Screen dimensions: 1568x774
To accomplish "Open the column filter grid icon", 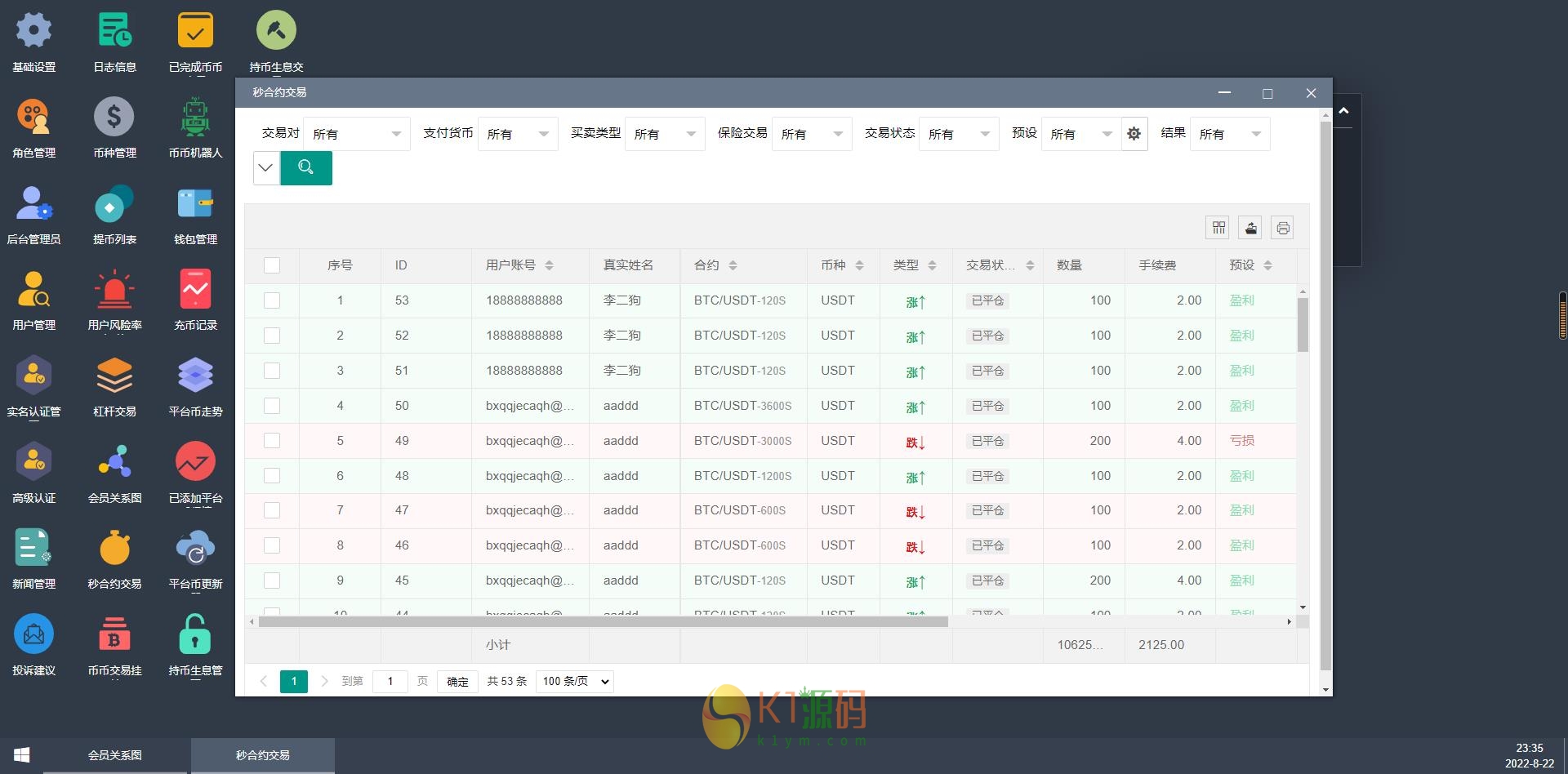I will [1218, 228].
